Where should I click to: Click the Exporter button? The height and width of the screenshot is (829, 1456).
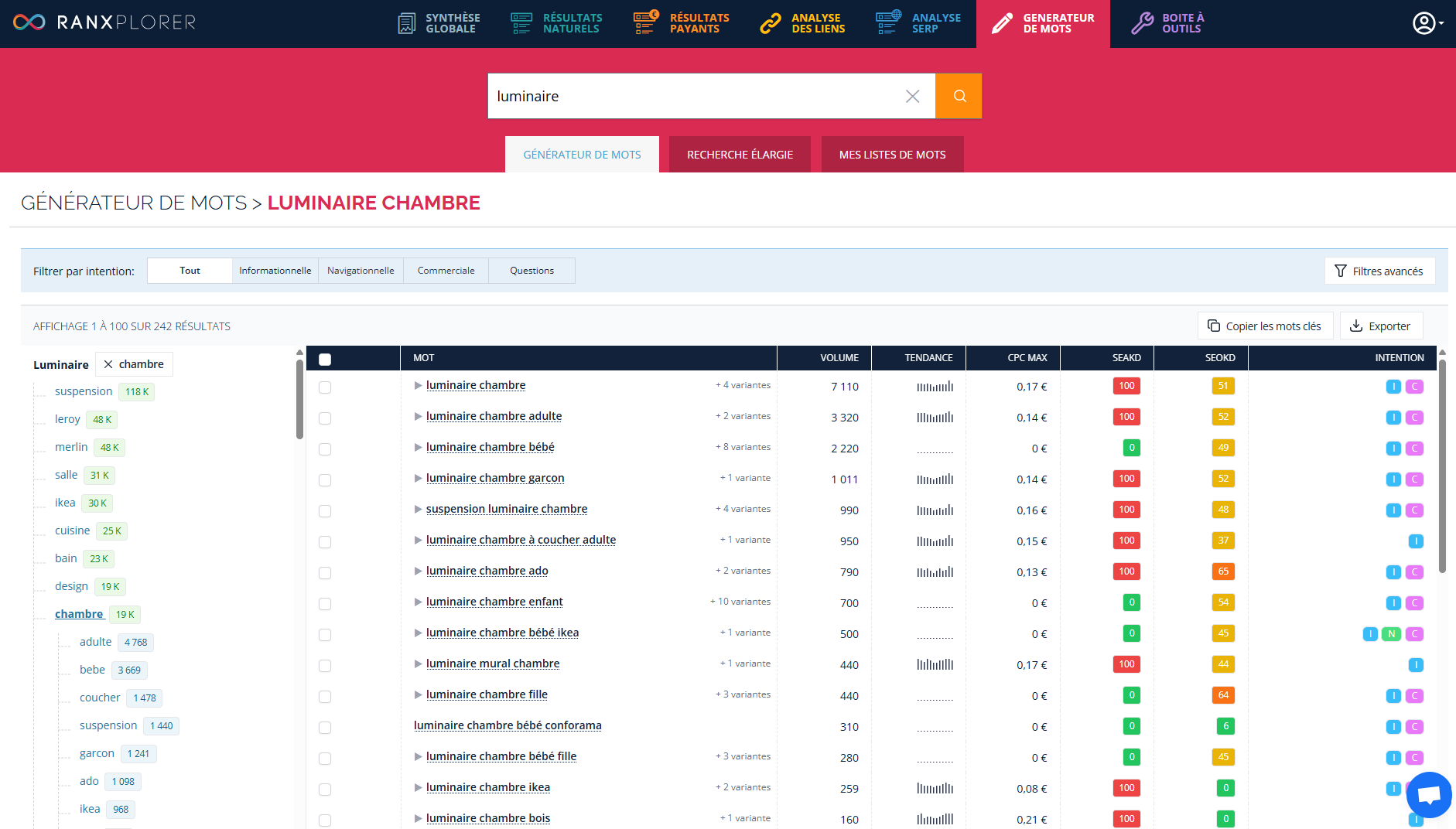1381,326
